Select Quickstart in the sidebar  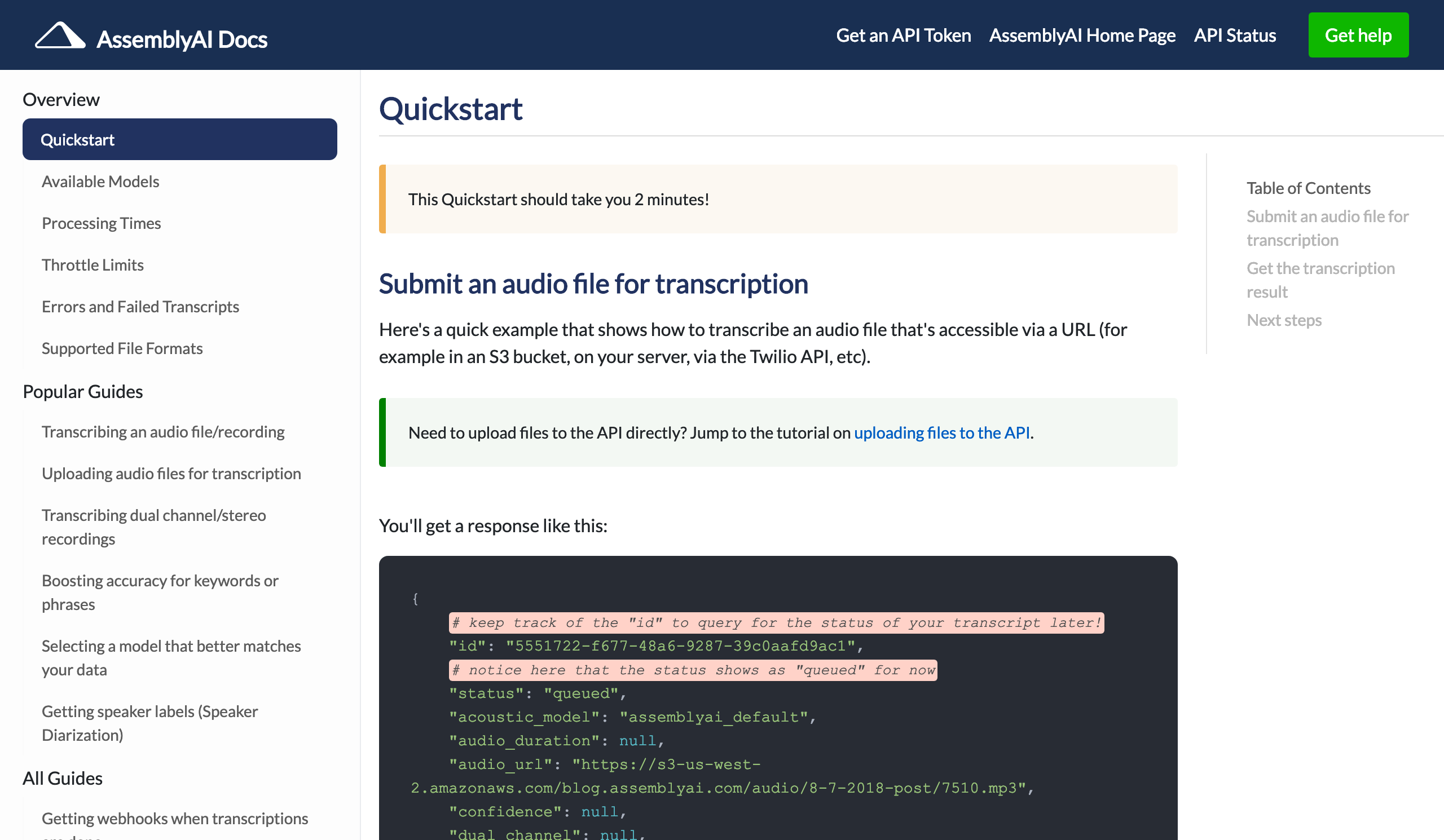(179, 139)
